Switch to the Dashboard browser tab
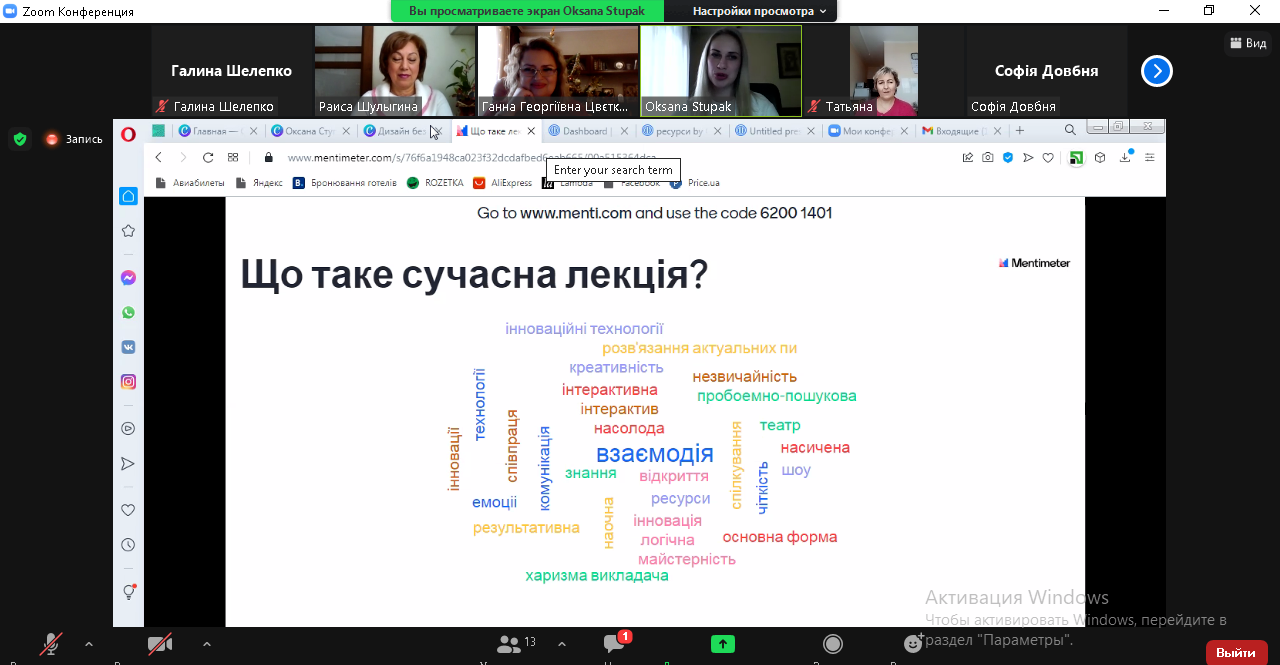The width and height of the screenshot is (1280, 665). tap(585, 131)
